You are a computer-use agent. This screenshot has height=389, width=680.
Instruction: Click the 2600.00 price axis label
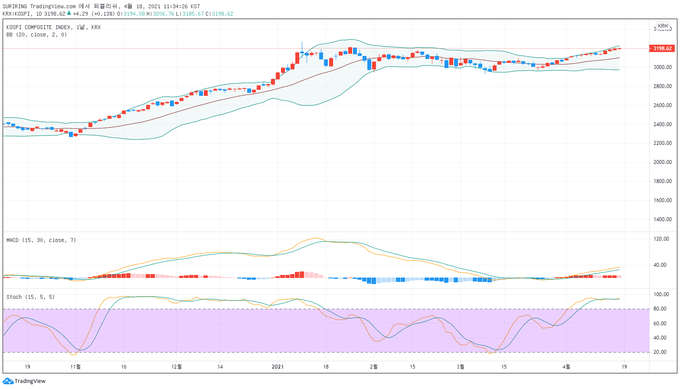pos(663,105)
